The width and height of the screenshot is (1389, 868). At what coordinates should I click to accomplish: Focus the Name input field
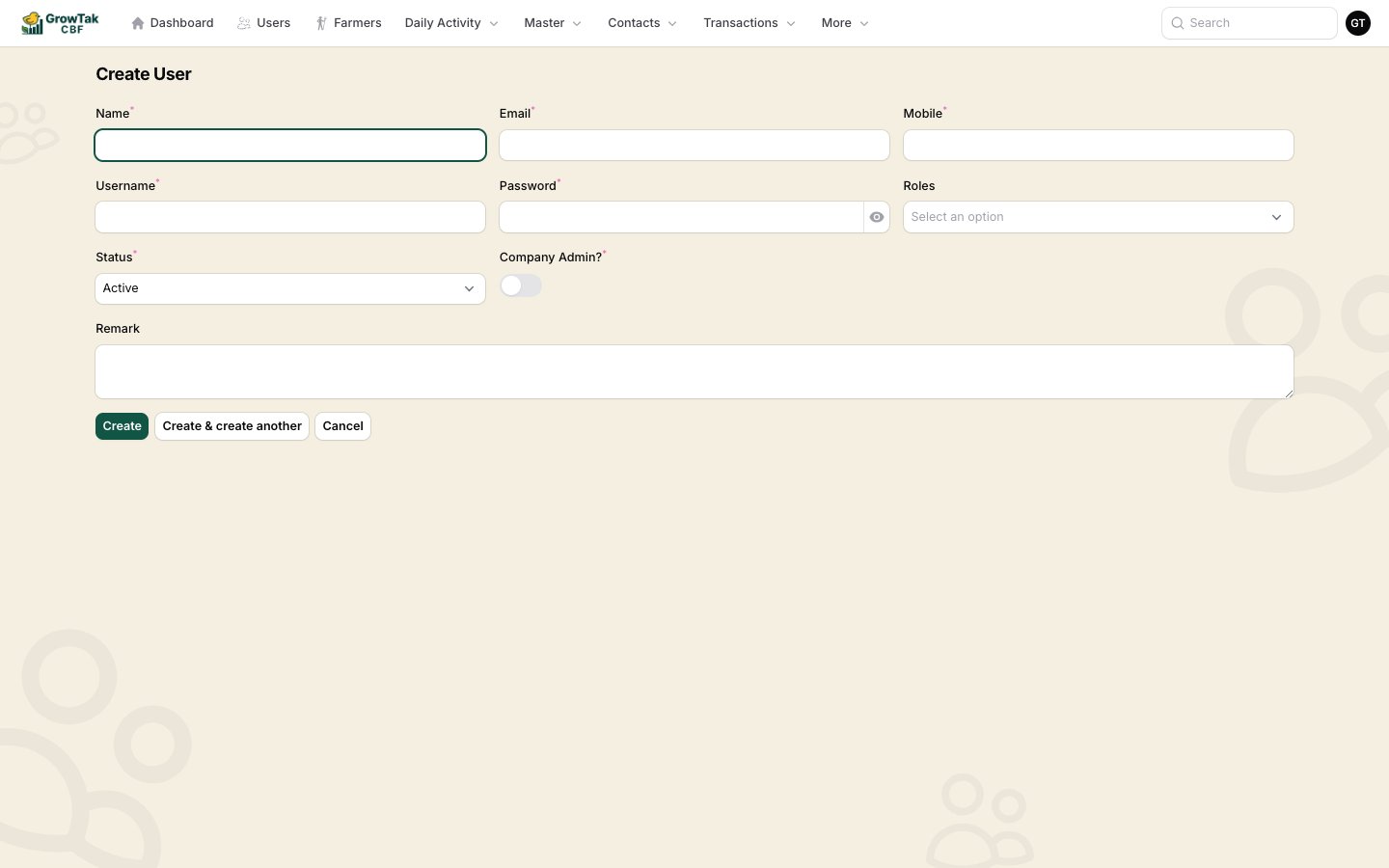pos(290,146)
